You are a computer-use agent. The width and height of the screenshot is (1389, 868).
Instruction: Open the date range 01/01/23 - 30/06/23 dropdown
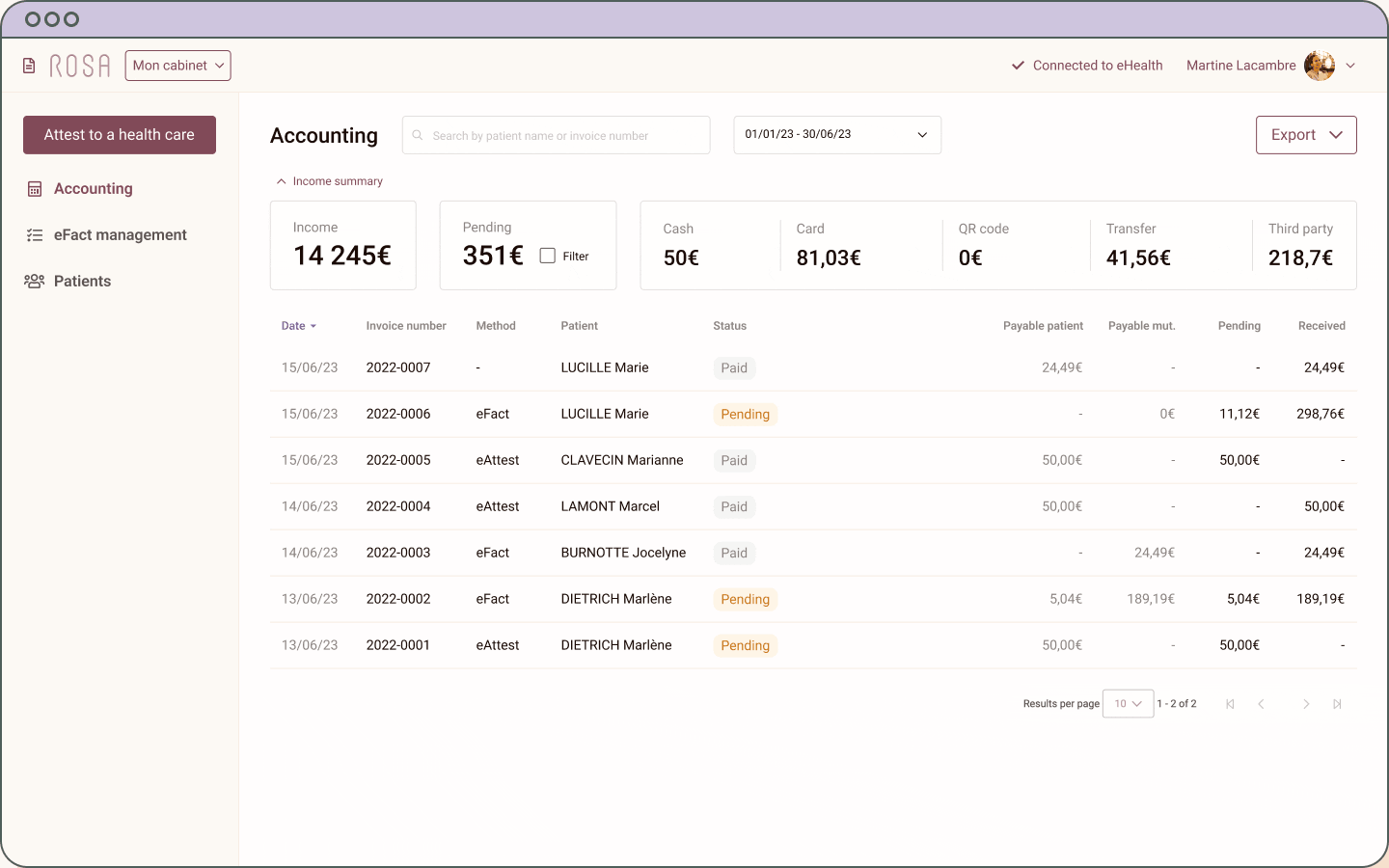click(837, 135)
